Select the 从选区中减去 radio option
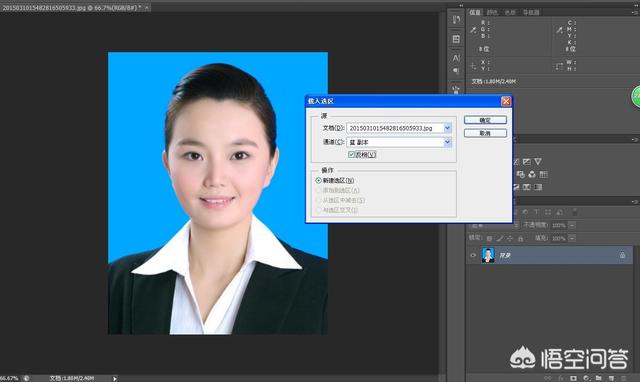 coord(318,200)
